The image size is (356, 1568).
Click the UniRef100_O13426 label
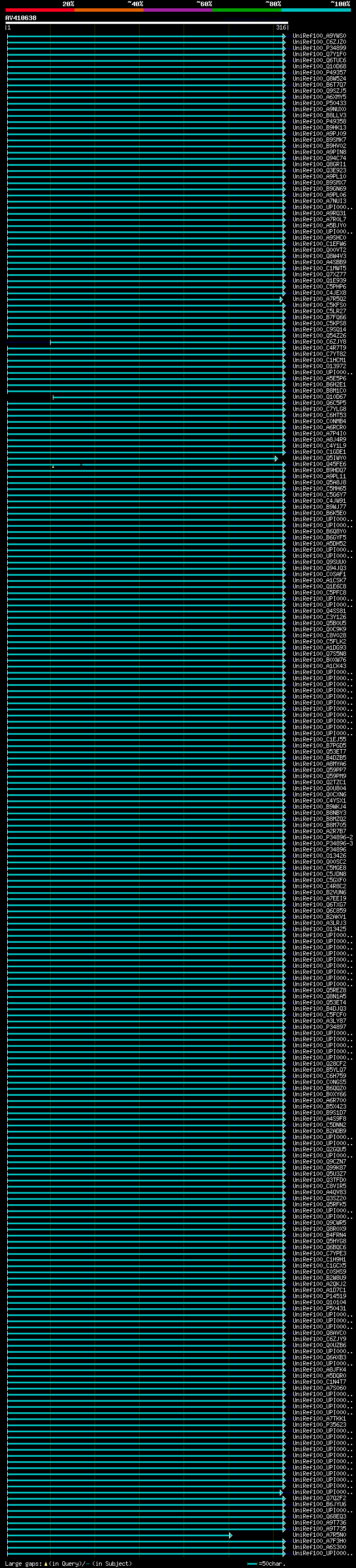(x=319, y=856)
